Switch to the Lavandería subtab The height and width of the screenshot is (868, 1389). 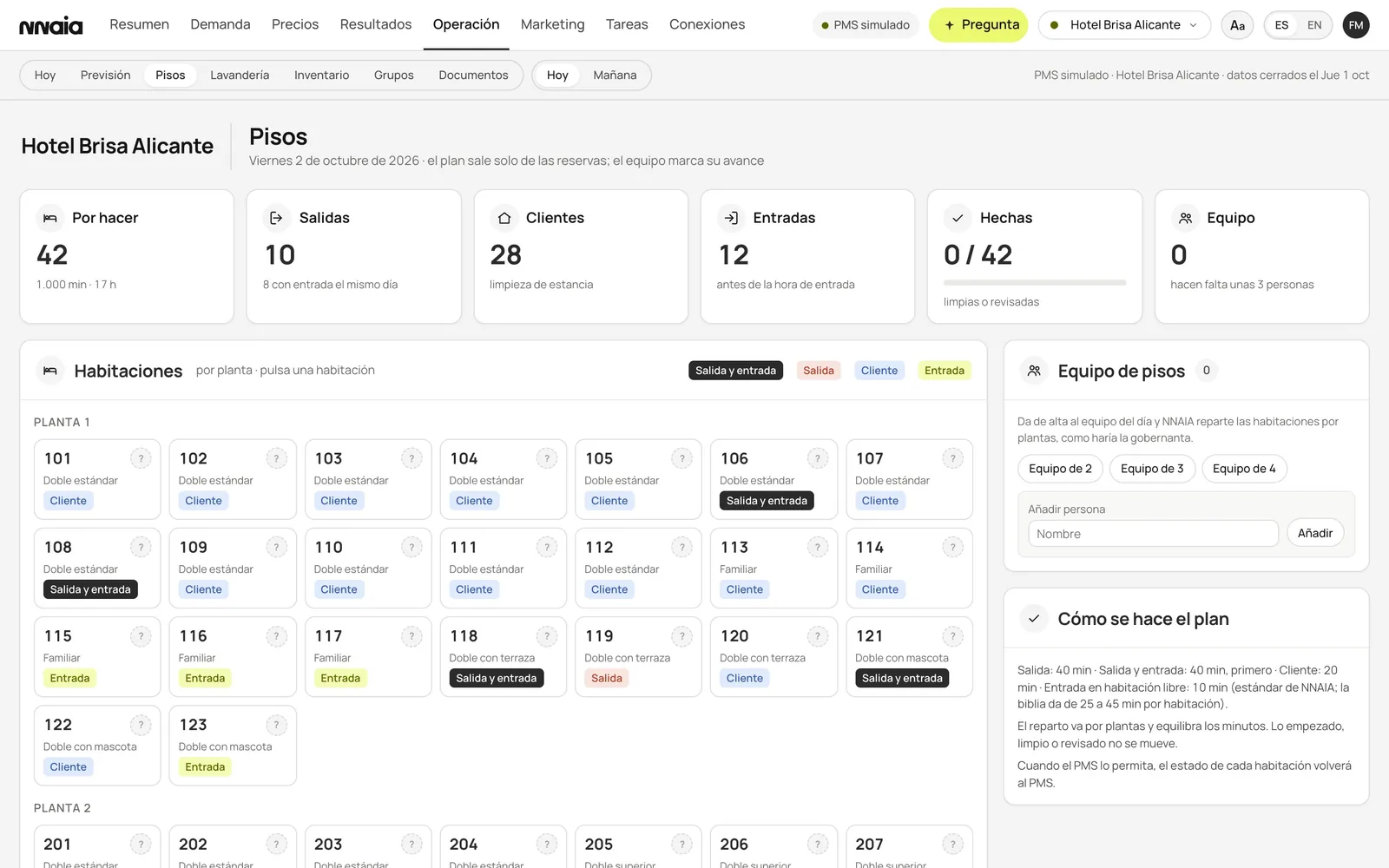[x=240, y=76]
